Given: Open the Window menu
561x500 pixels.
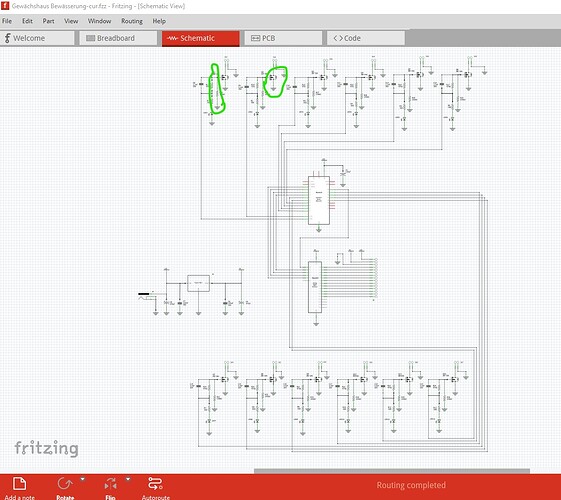Looking at the screenshot, I should point(99,21).
